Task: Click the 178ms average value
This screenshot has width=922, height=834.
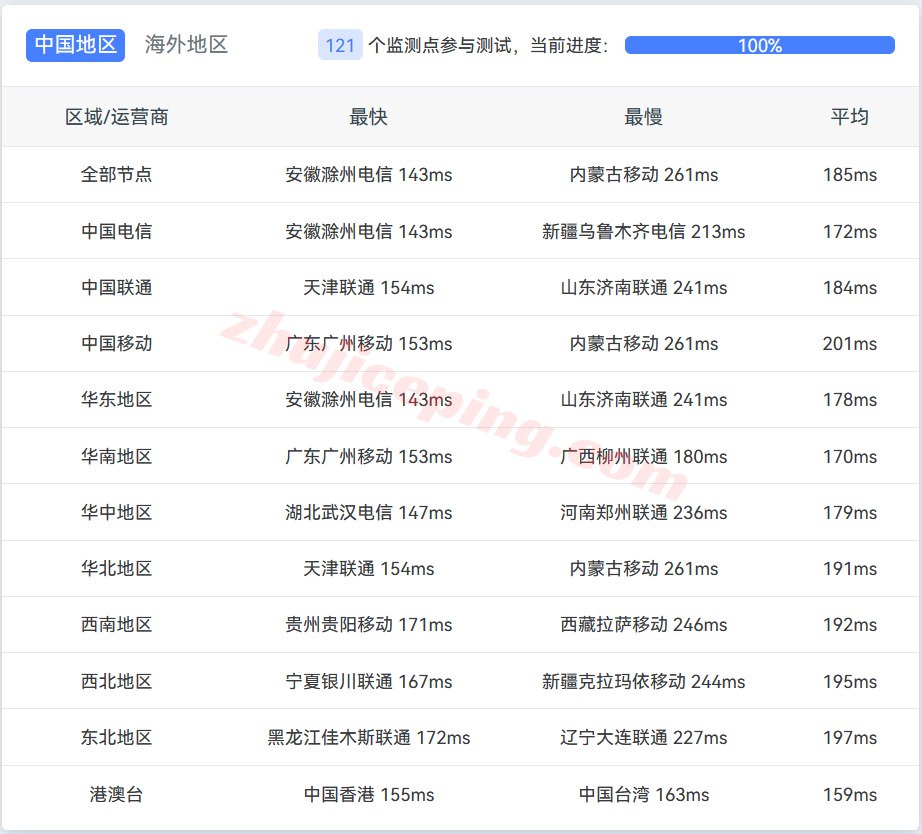Action: pyautogui.click(x=850, y=400)
